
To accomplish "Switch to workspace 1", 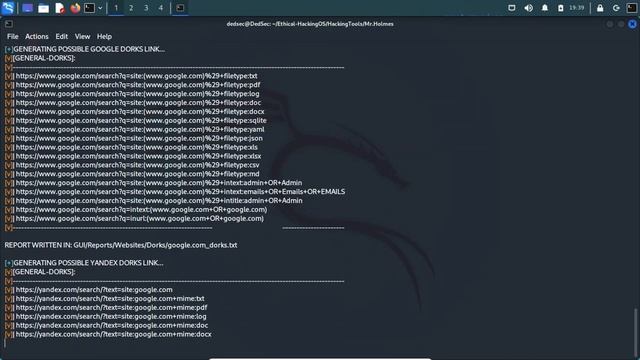I will click(116, 8).
